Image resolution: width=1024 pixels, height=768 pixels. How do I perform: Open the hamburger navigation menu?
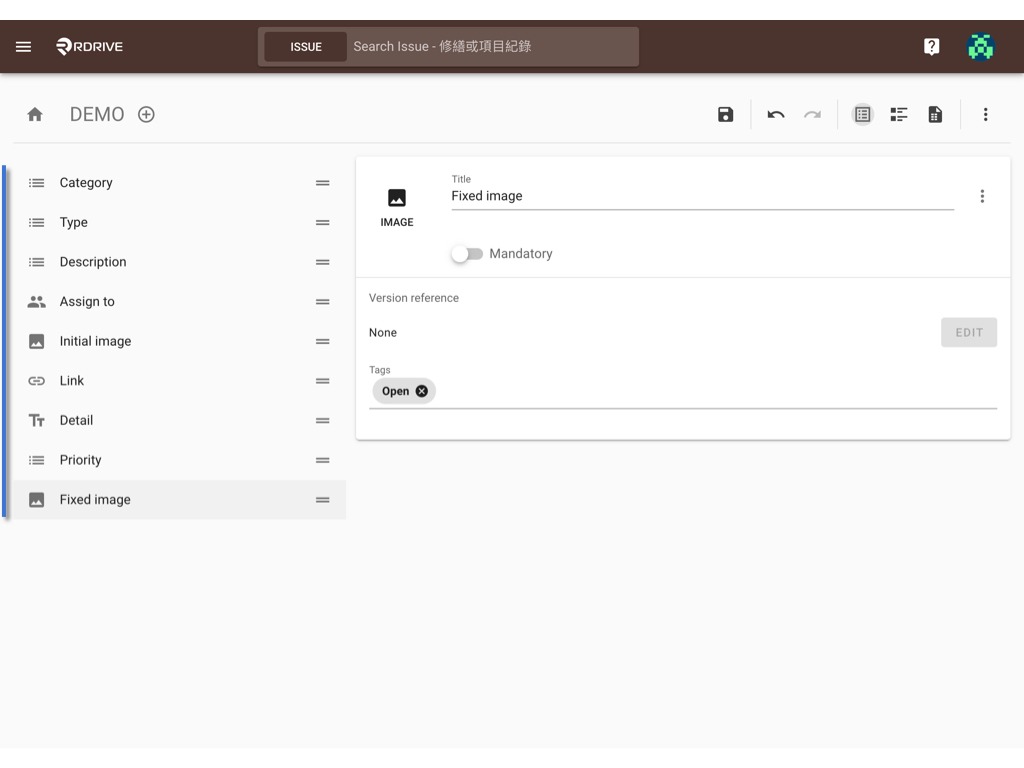point(24,46)
